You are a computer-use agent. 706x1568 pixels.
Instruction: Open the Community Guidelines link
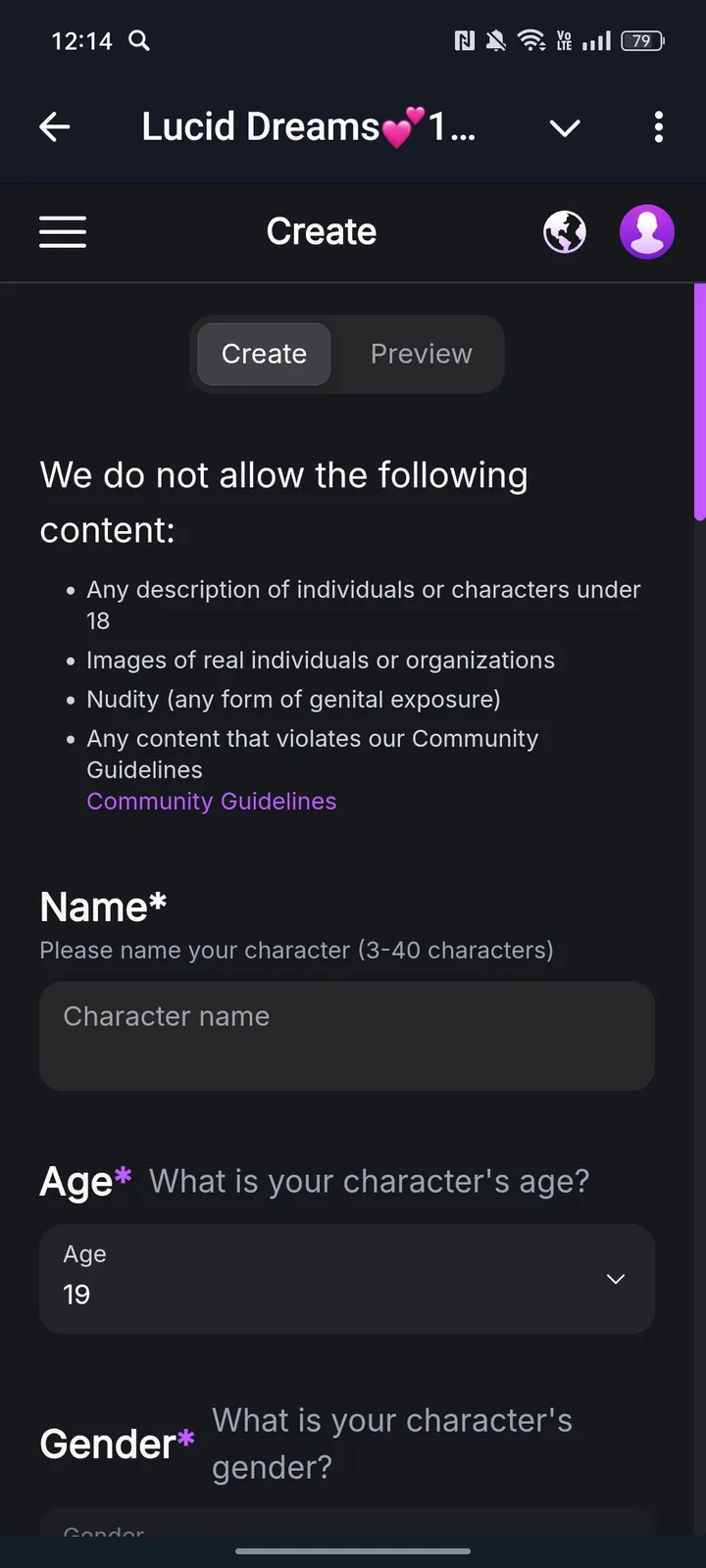click(212, 801)
